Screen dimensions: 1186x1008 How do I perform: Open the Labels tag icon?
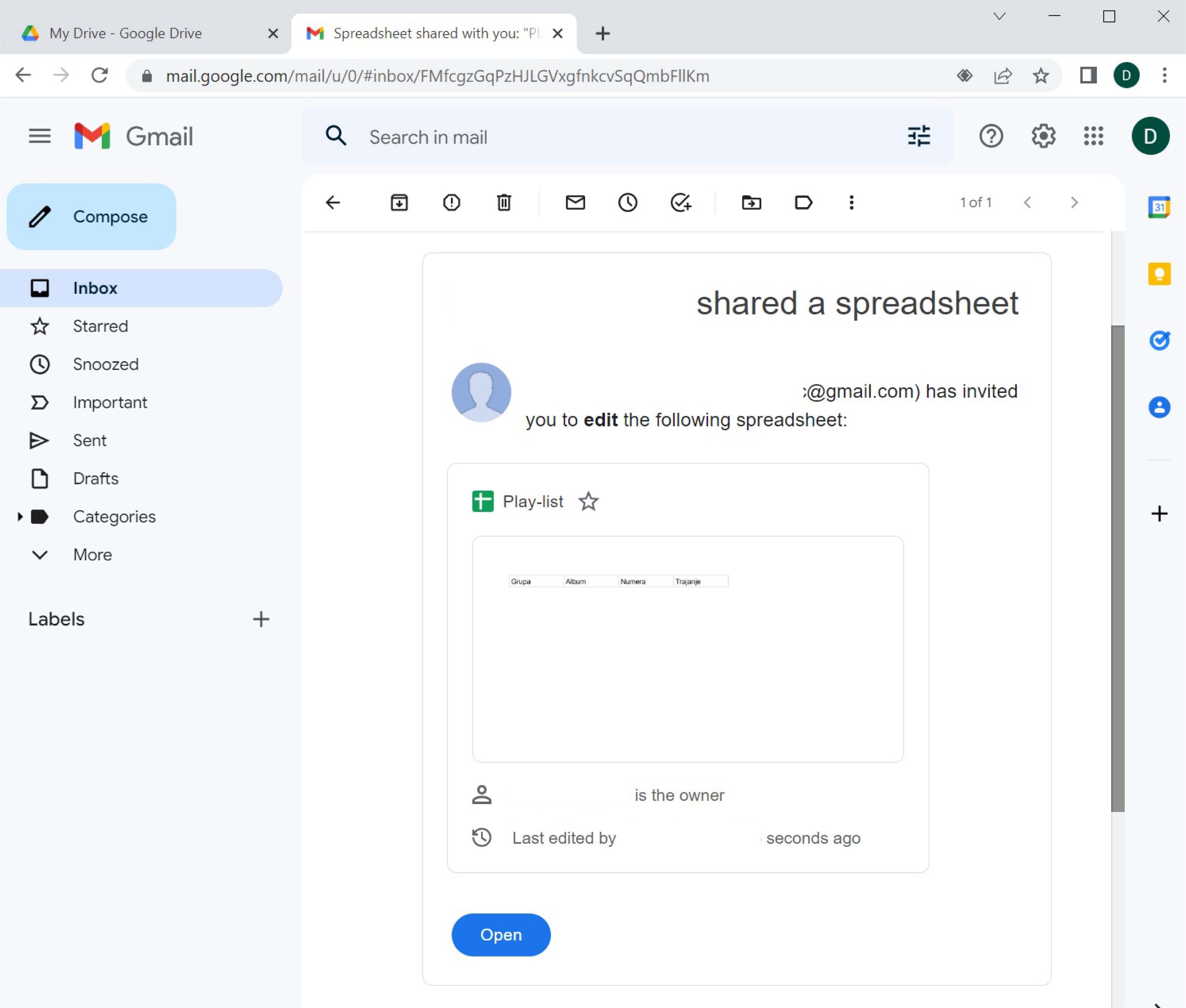(x=803, y=202)
